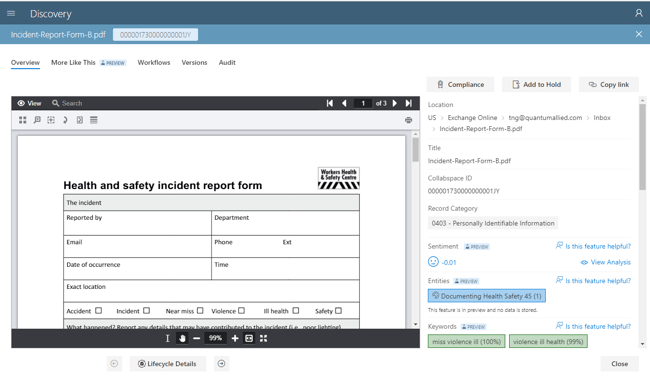Switch to the Workflows tab
This screenshot has height=381, width=650.
[x=154, y=63]
